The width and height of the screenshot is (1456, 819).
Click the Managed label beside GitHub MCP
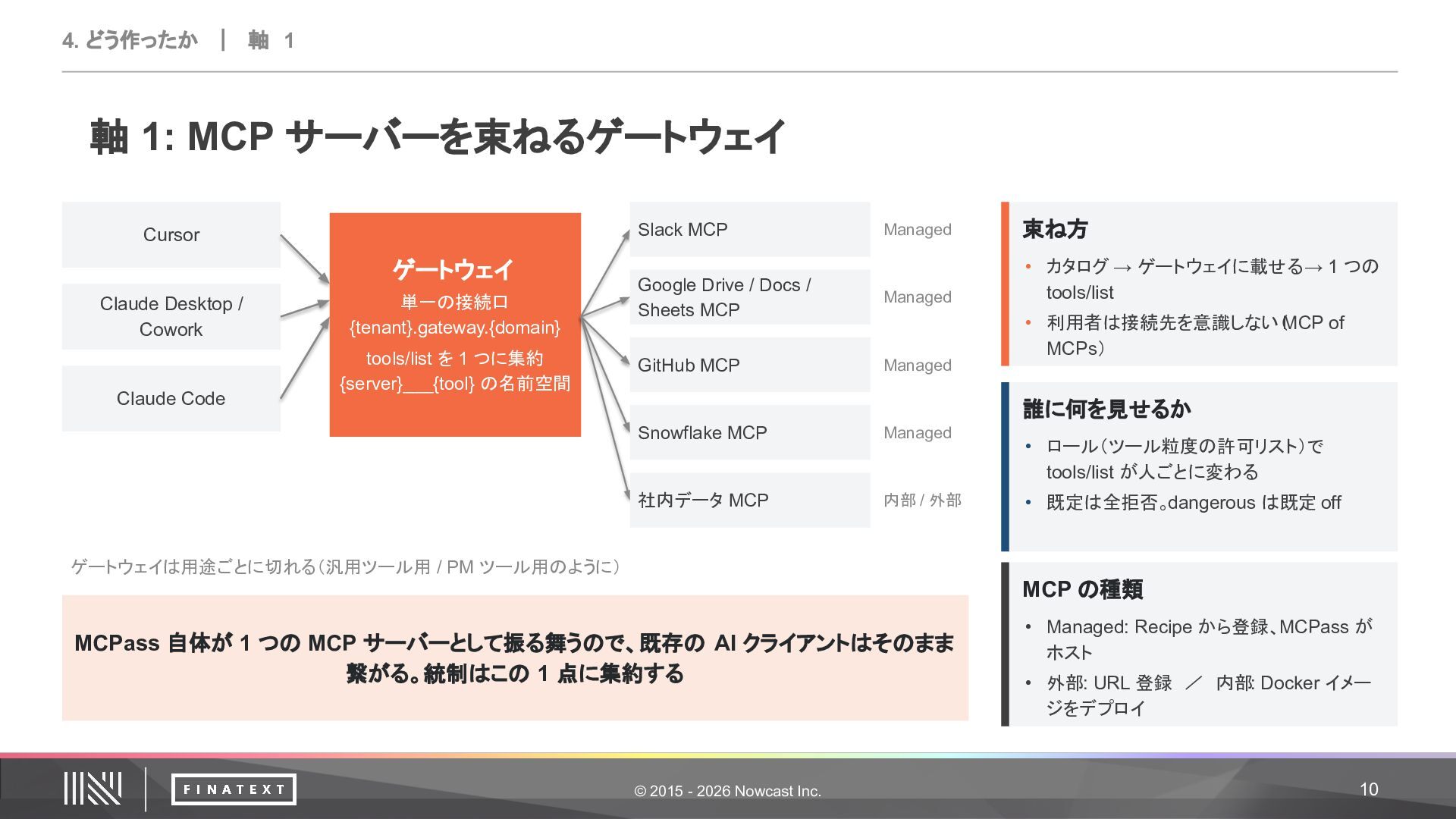coord(918,366)
